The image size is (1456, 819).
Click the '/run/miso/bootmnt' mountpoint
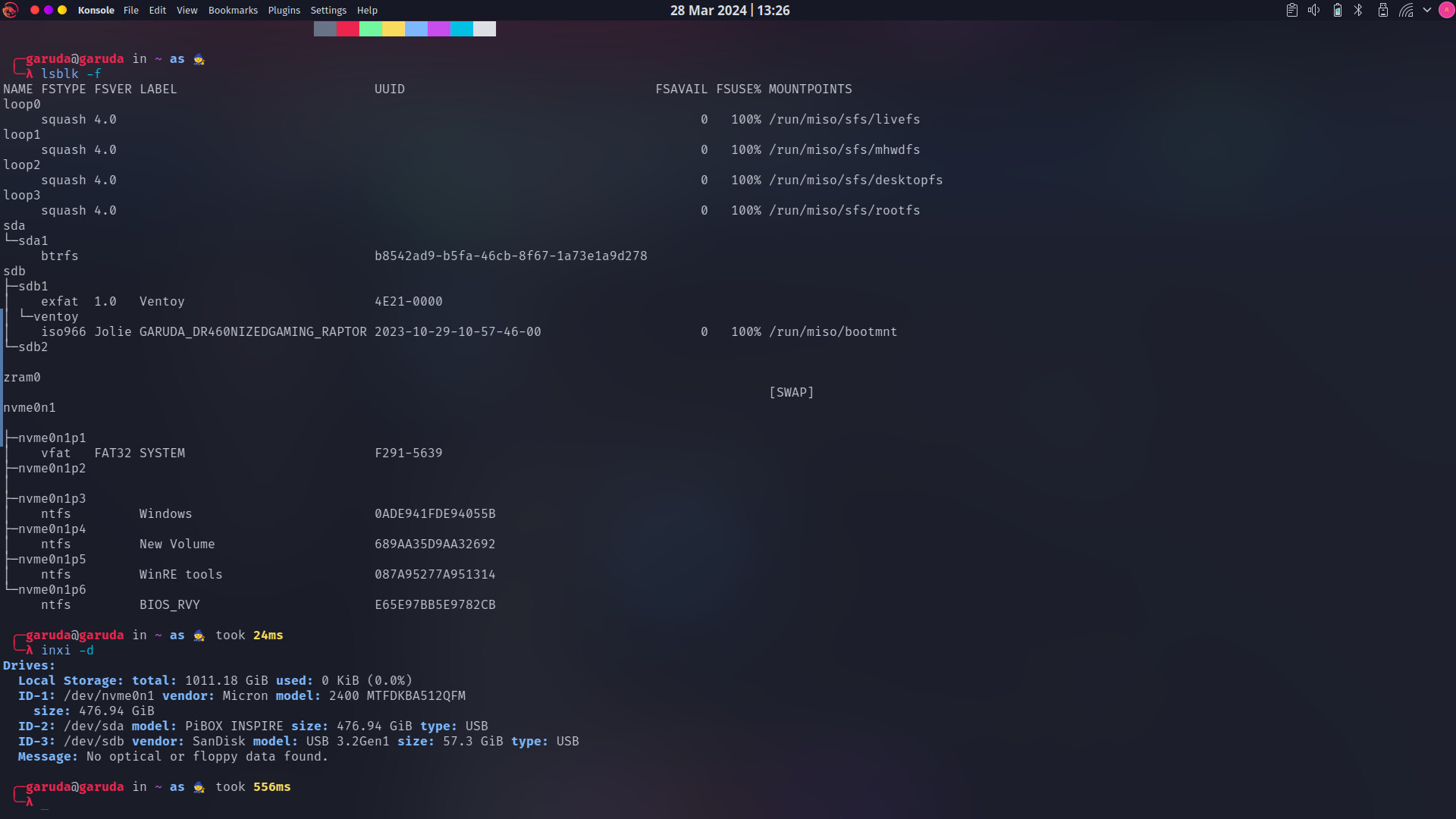pyautogui.click(x=833, y=331)
